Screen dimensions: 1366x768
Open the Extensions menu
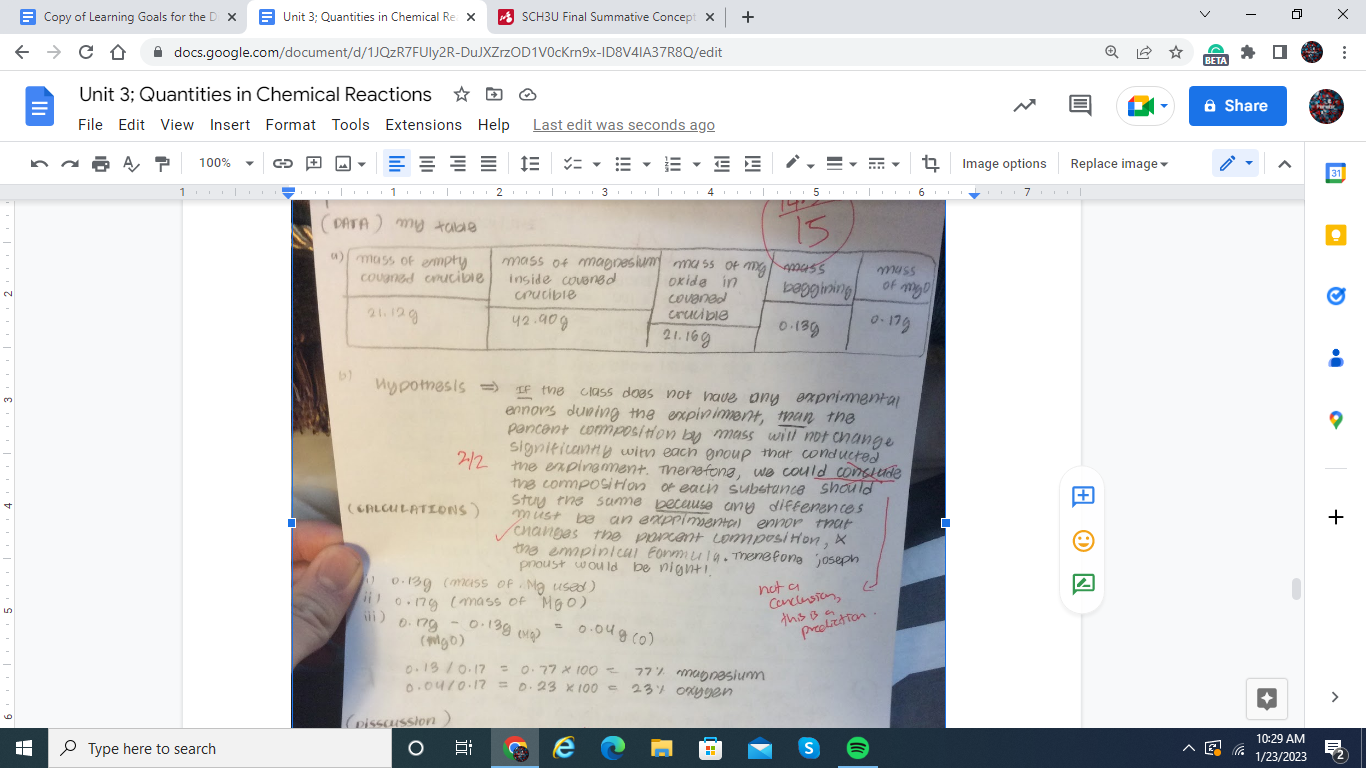coord(424,125)
